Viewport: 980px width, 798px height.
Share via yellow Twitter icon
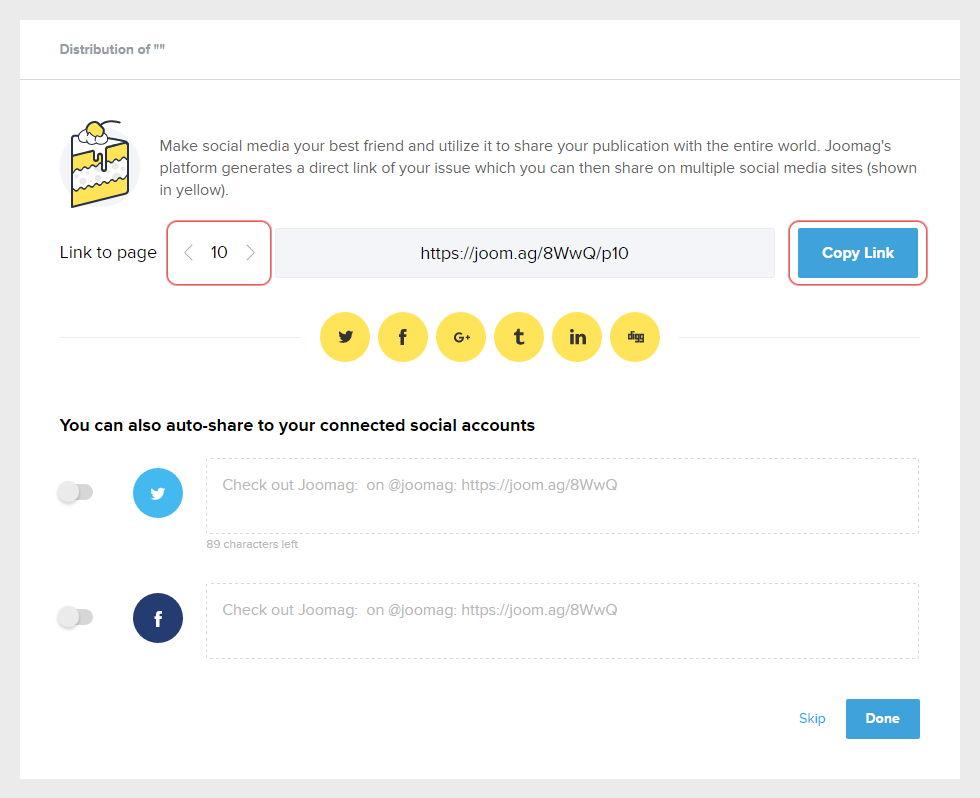(345, 337)
